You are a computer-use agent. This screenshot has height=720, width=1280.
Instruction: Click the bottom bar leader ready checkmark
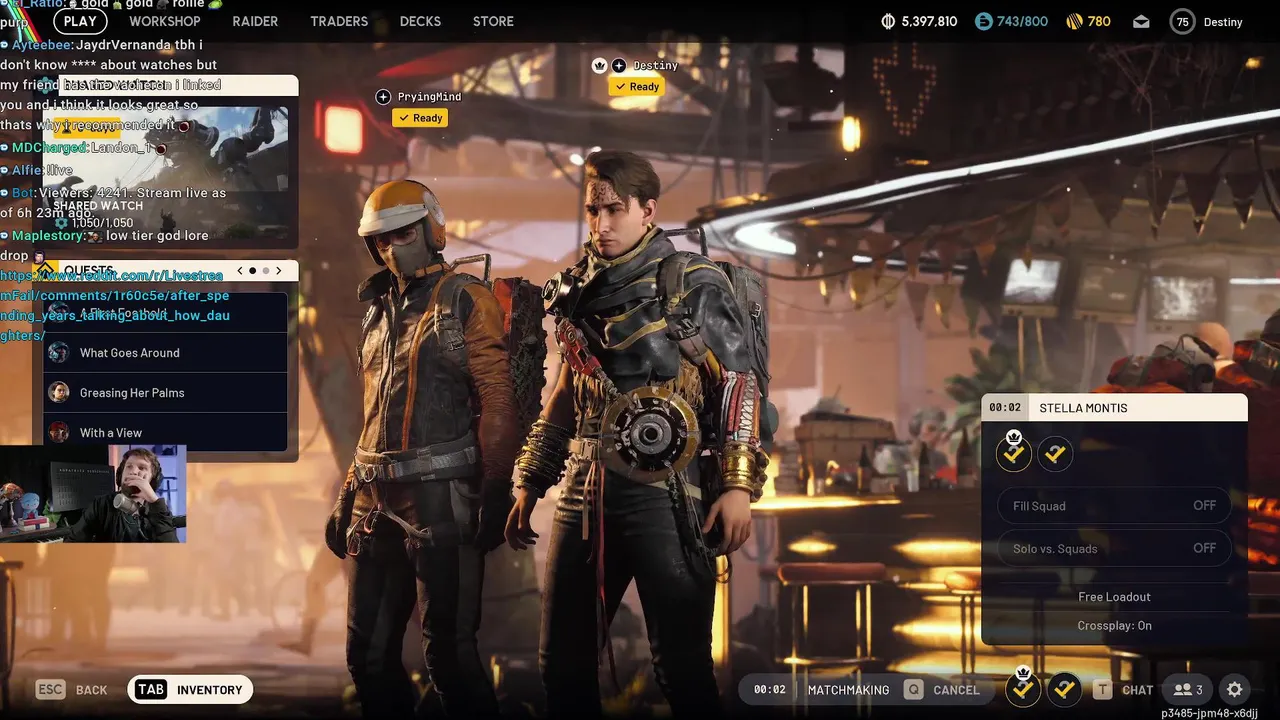[1023, 689]
